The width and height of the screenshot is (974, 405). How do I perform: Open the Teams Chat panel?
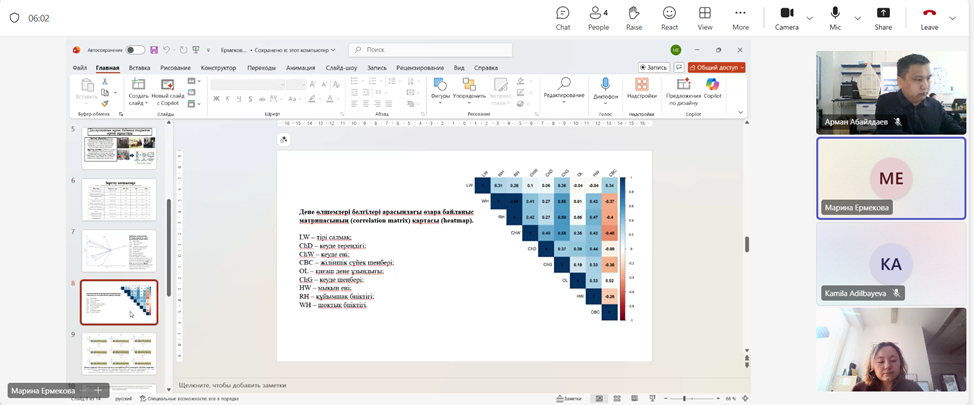tap(562, 17)
